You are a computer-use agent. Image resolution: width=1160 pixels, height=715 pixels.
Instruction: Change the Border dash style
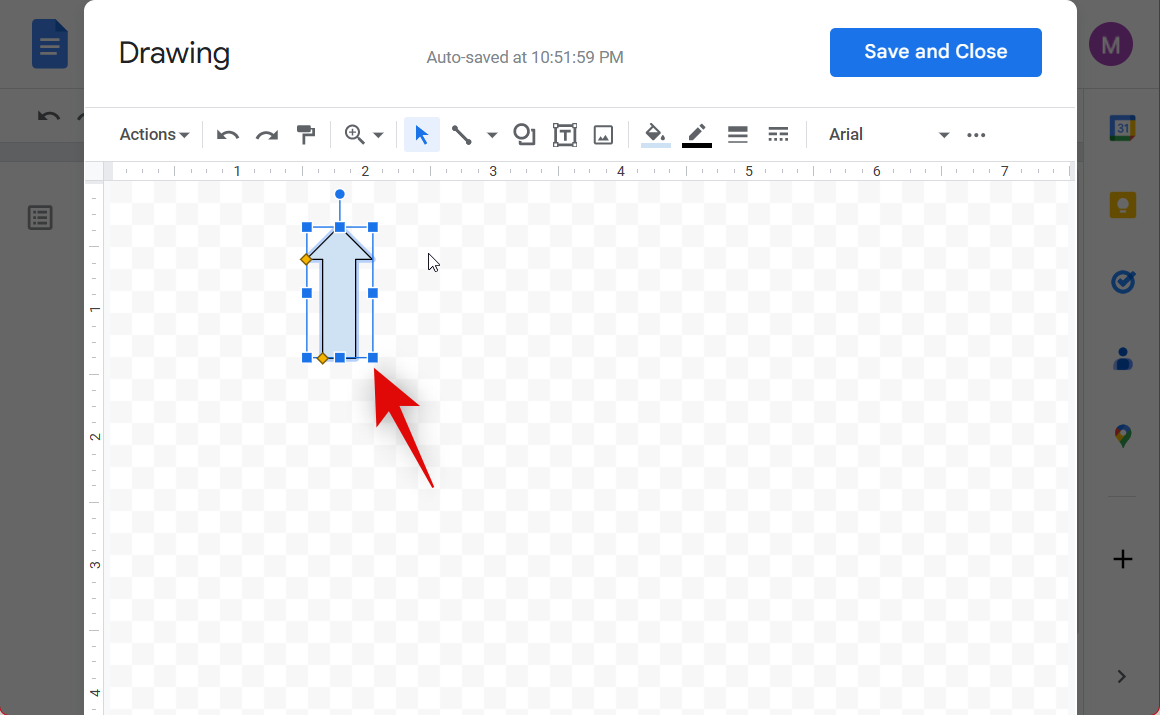click(778, 135)
